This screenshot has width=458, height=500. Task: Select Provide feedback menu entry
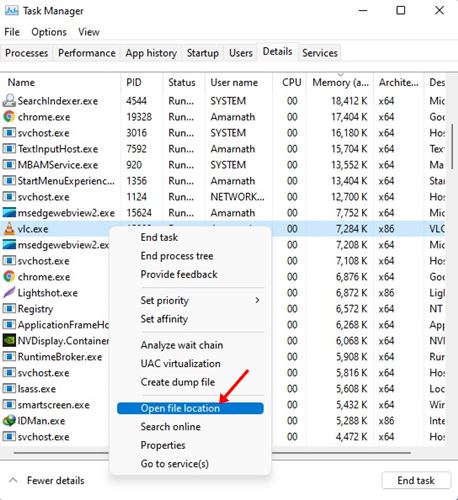coord(179,274)
